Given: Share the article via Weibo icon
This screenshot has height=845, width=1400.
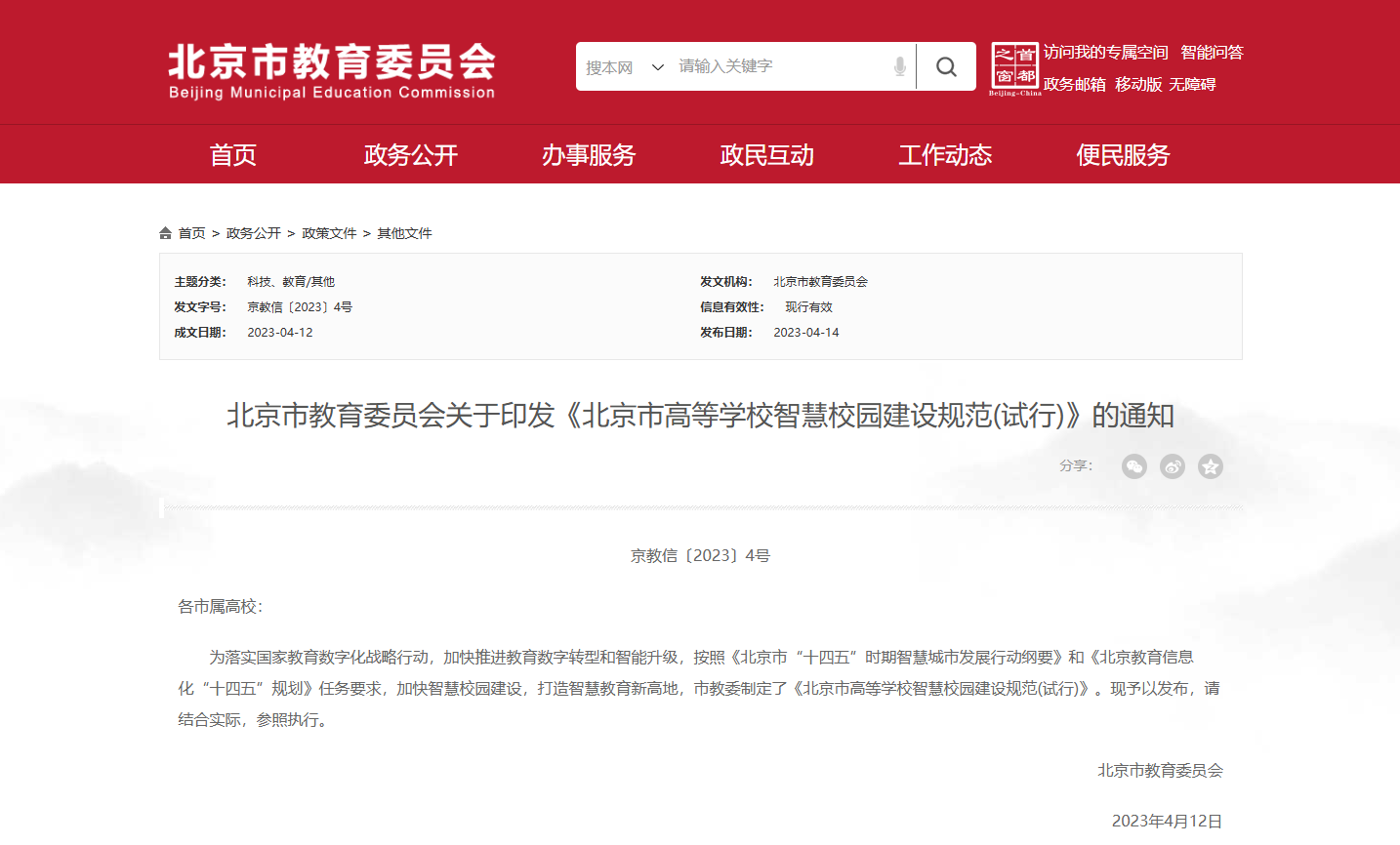Looking at the screenshot, I should tap(1172, 466).
